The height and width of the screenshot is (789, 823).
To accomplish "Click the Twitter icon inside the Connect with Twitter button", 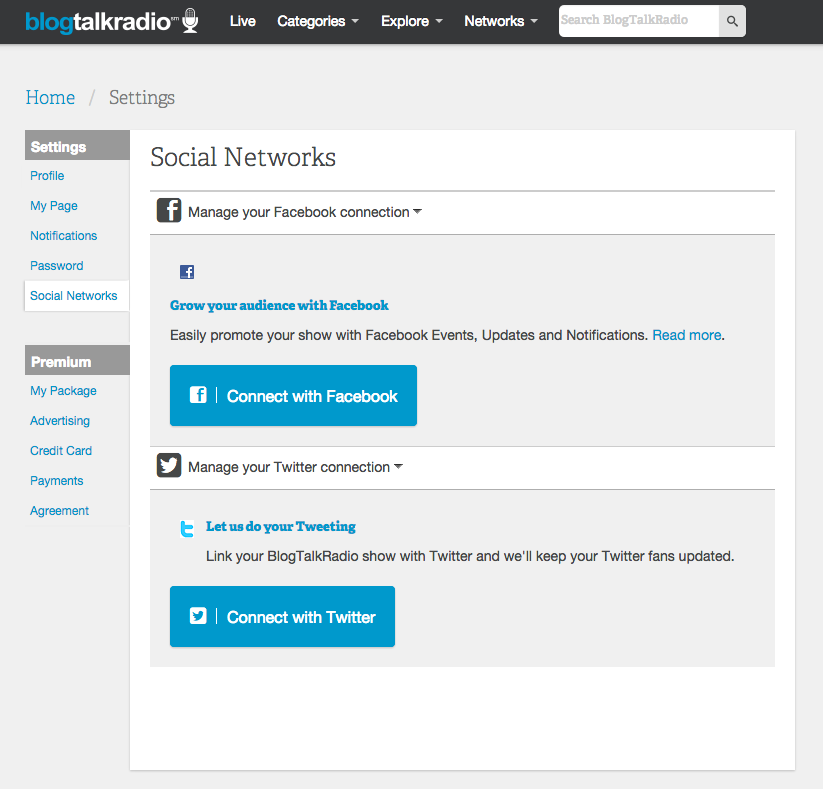I will tap(198, 616).
